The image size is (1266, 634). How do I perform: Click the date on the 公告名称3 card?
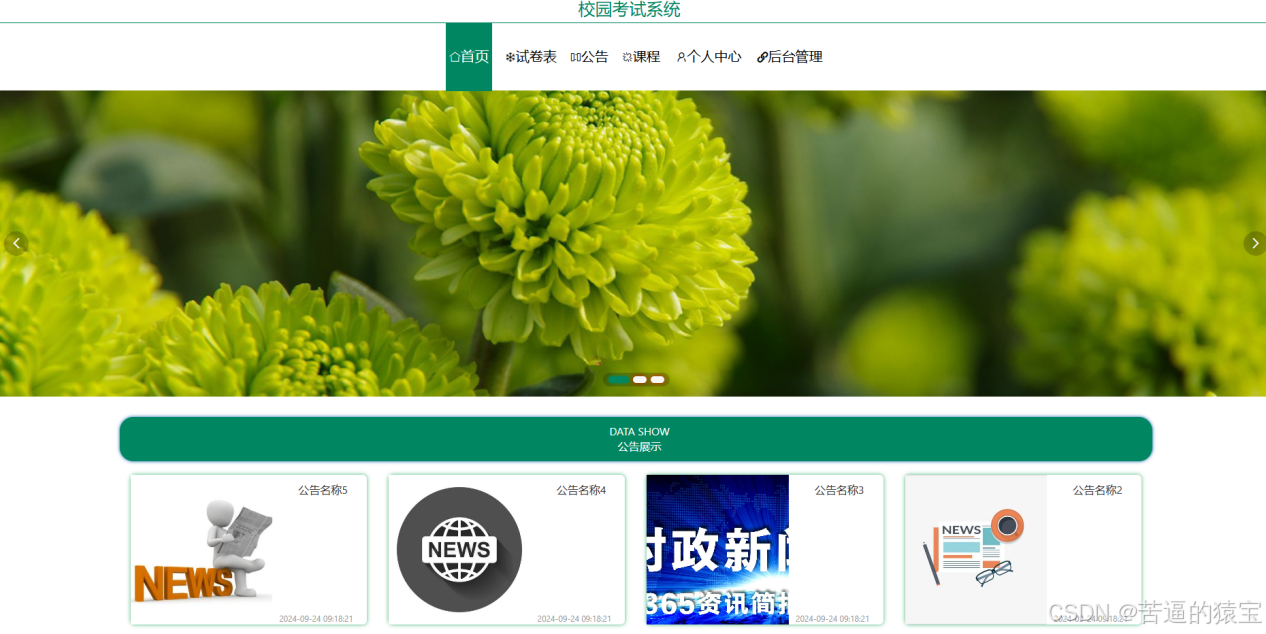[832, 619]
